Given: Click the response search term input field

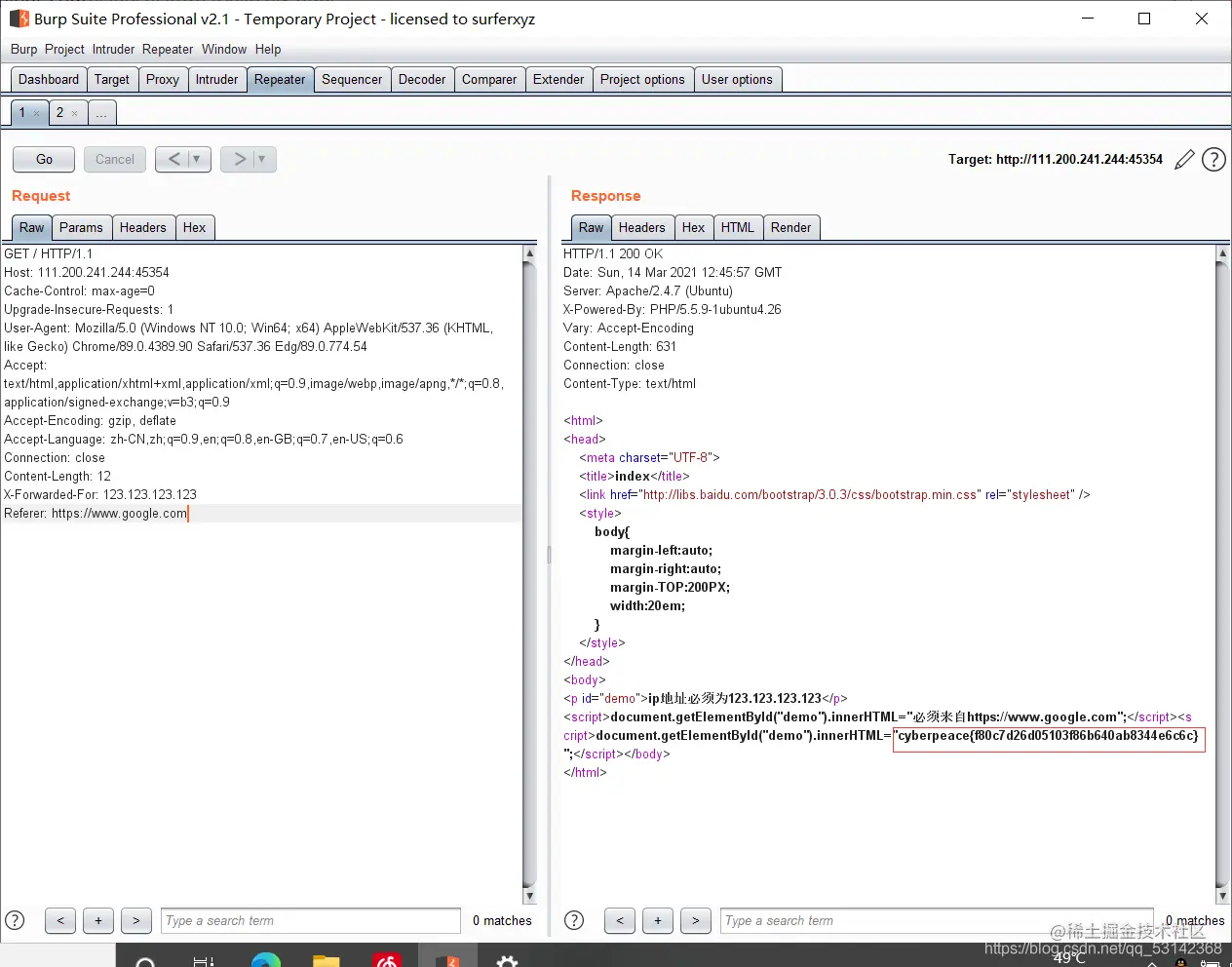Looking at the screenshot, I should click(938, 920).
